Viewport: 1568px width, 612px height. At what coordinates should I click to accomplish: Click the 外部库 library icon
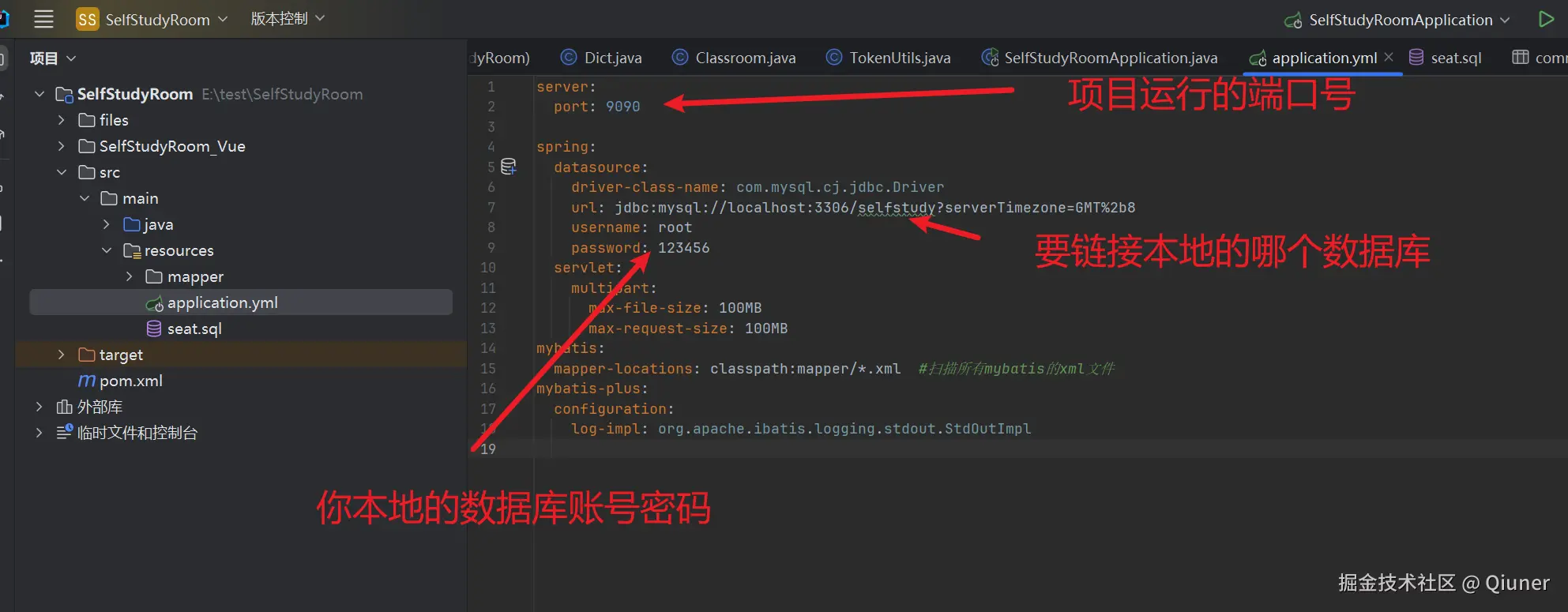(65, 407)
